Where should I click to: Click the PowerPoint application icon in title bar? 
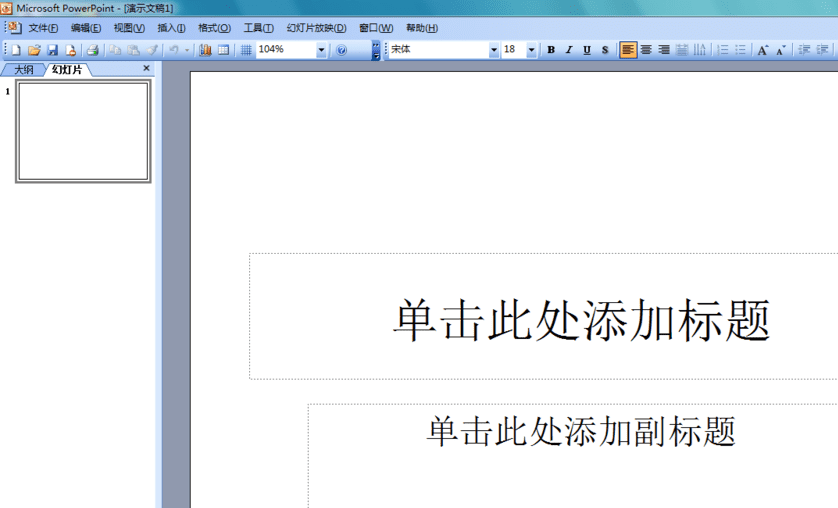click(6, 8)
